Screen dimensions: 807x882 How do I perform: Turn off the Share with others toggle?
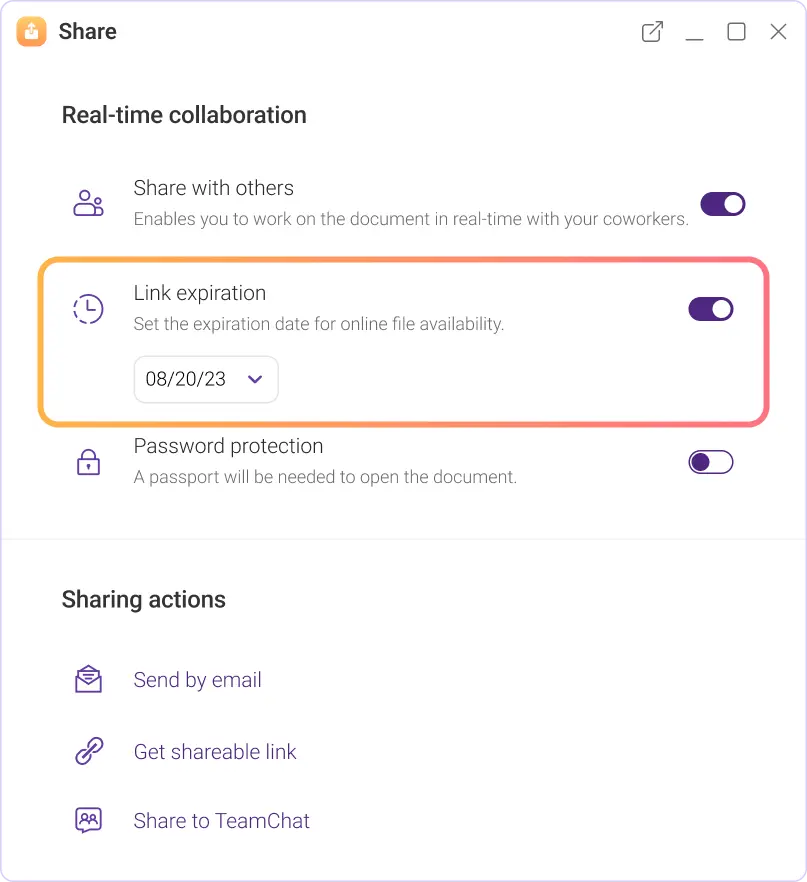tap(722, 204)
